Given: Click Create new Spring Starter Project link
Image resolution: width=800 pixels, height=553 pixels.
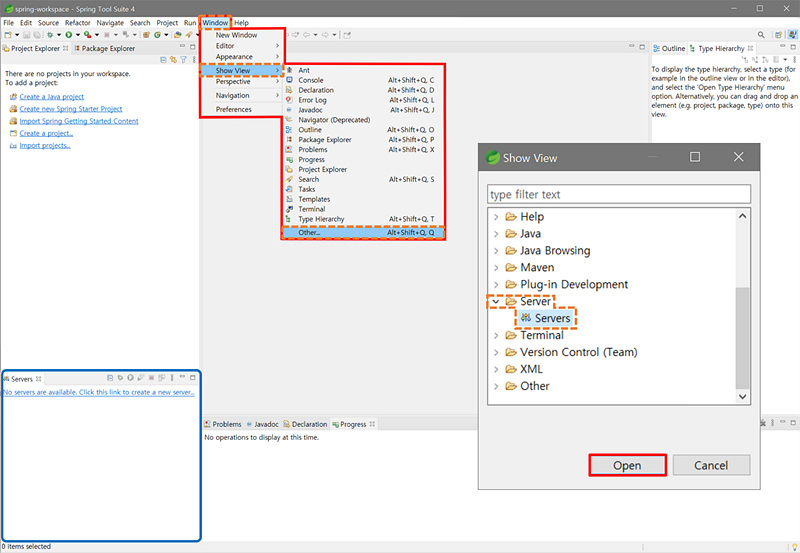Looking at the screenshot, I should coord(70,109).
